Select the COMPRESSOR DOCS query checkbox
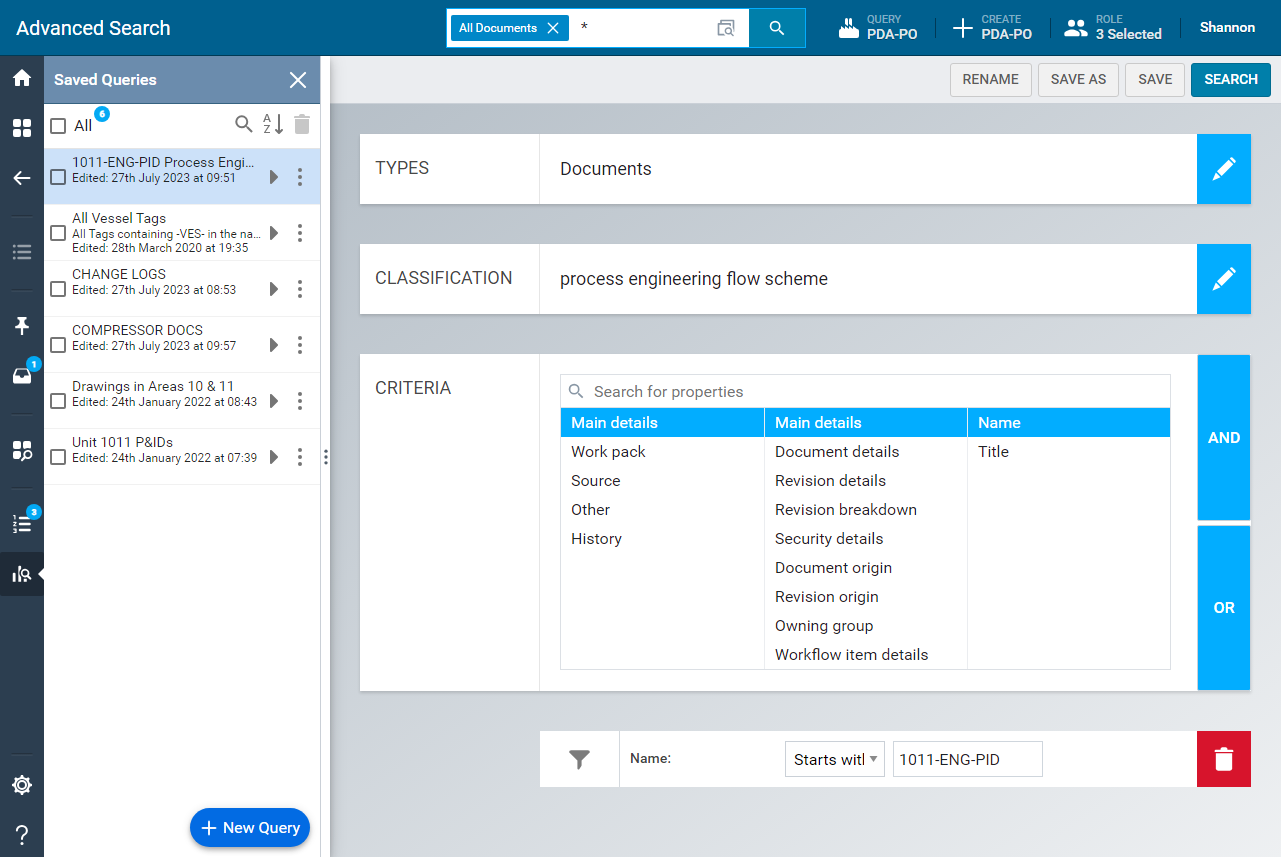The image size is (1281, 857). point(58,345)
